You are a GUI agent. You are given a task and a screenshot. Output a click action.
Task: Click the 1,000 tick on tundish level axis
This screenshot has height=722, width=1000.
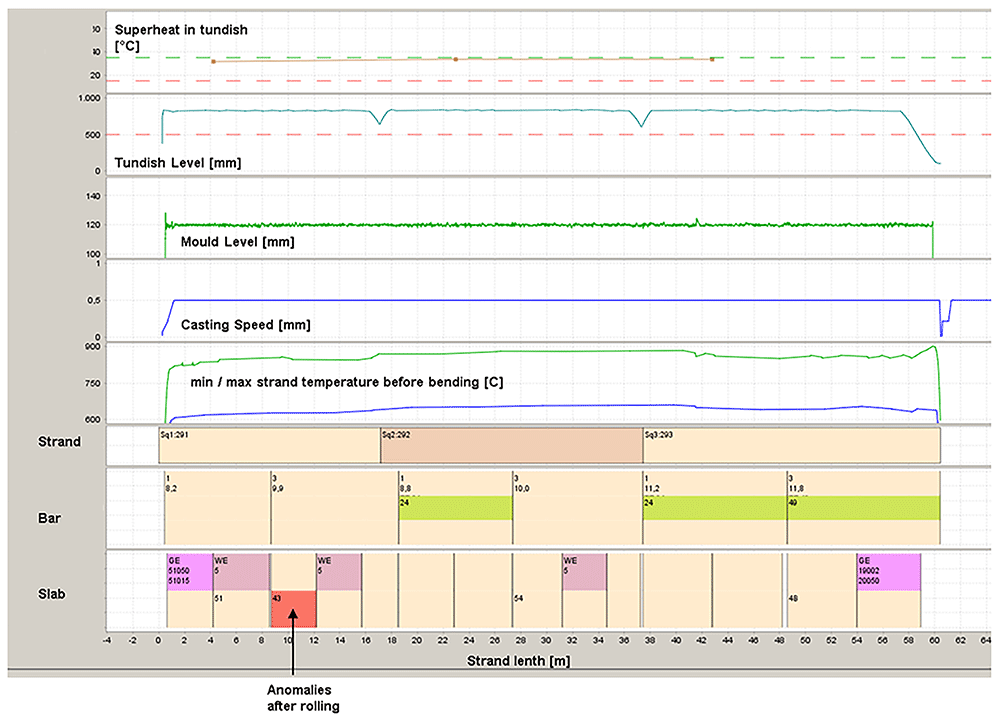pyautogui.click(x=89, y=98)
